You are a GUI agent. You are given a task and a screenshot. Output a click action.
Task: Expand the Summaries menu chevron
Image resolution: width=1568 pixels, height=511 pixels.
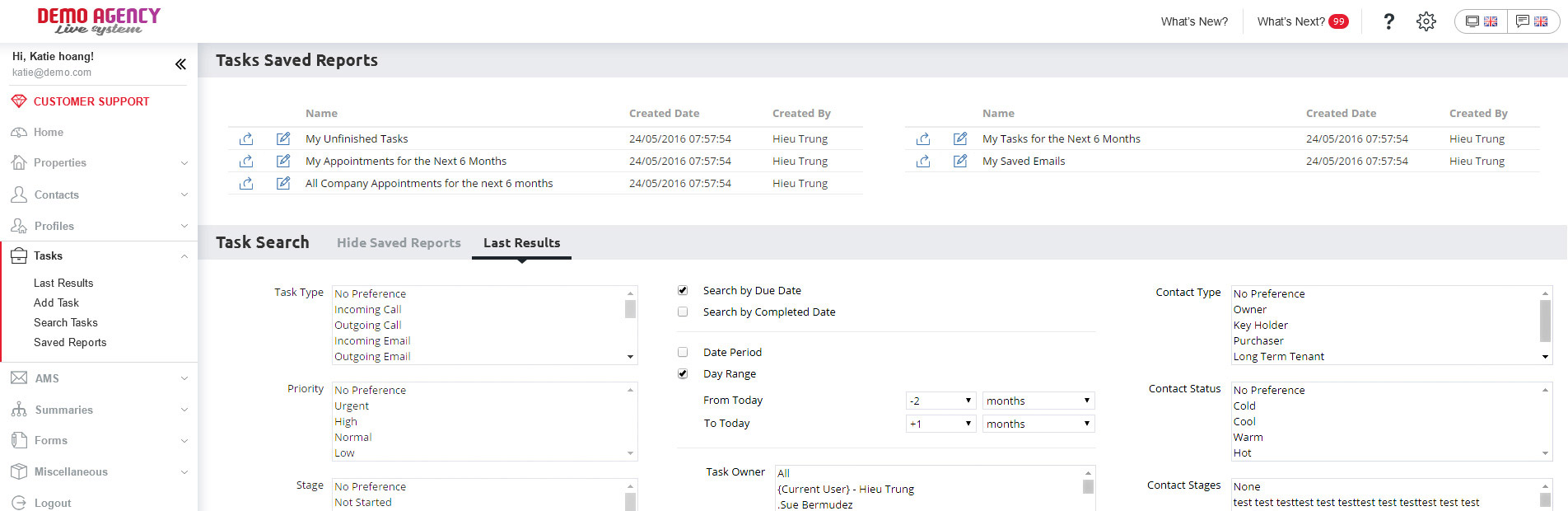(x=184, y=410)
